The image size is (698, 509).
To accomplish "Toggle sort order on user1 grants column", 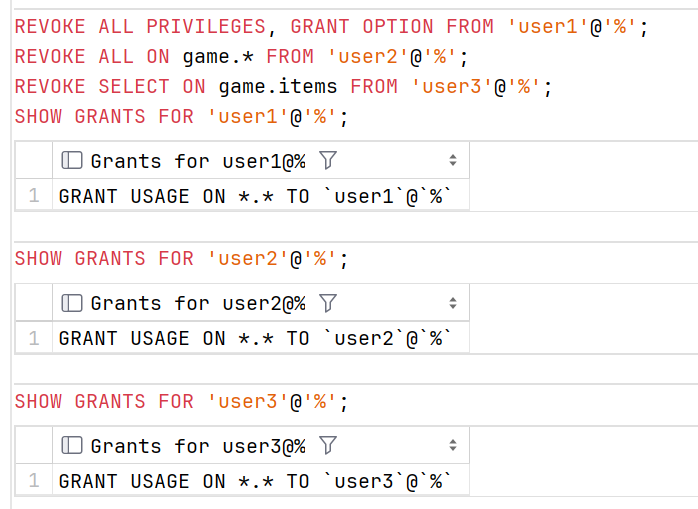I will coord(453,160).
